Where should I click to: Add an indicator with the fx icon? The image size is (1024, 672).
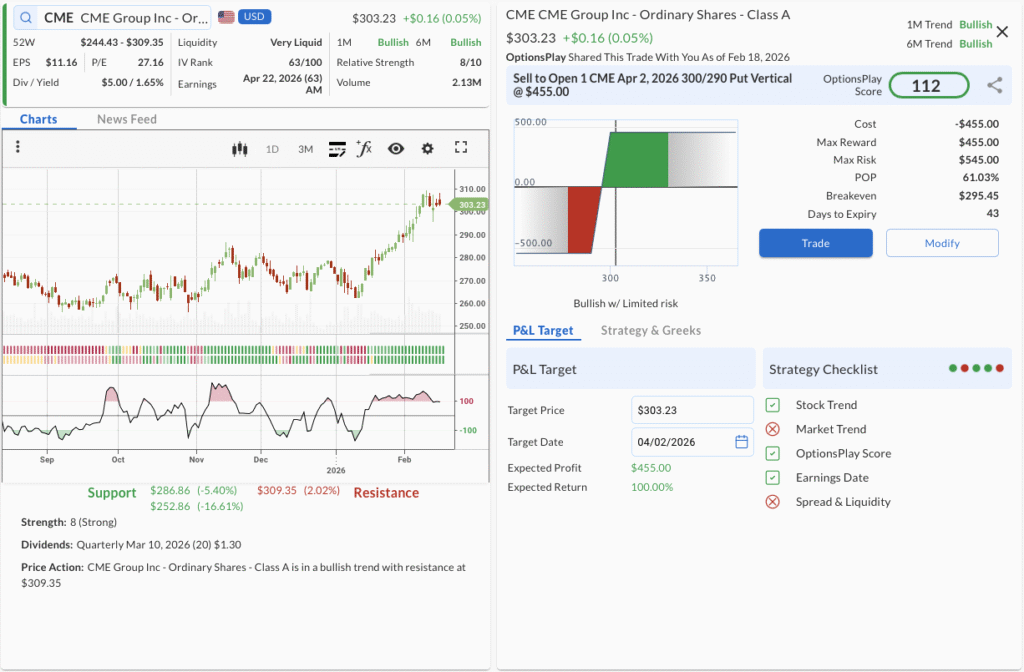(364, 149)
